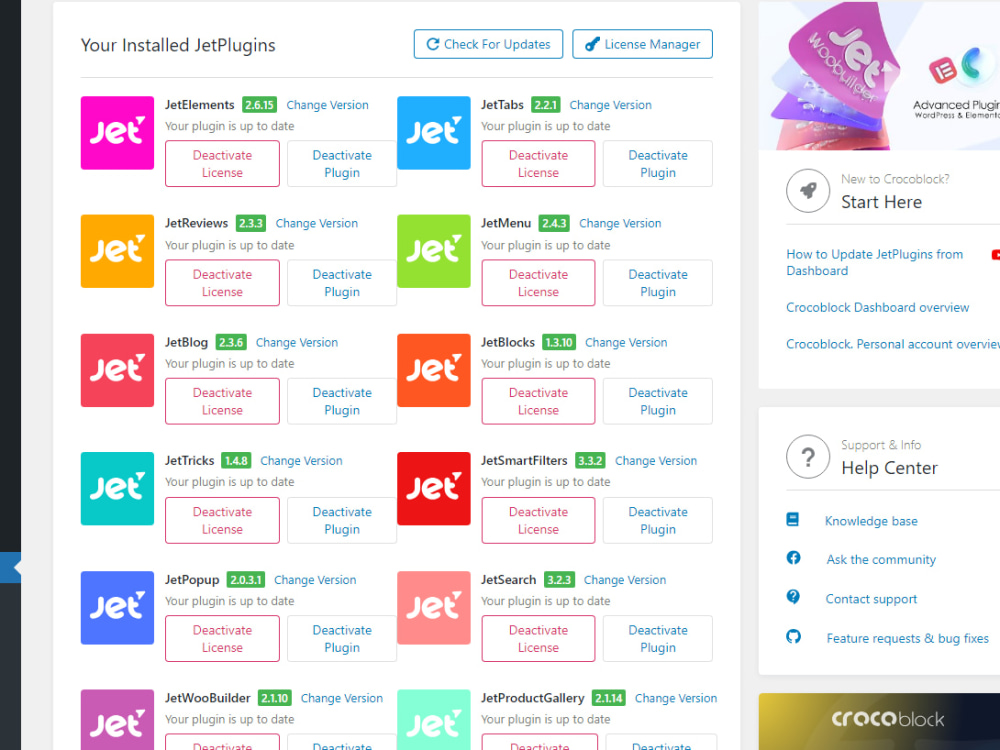The width and height of the screenshot is (1000, 750).
Task: Click the Knowledge base book icon
Action: (793, 519)
